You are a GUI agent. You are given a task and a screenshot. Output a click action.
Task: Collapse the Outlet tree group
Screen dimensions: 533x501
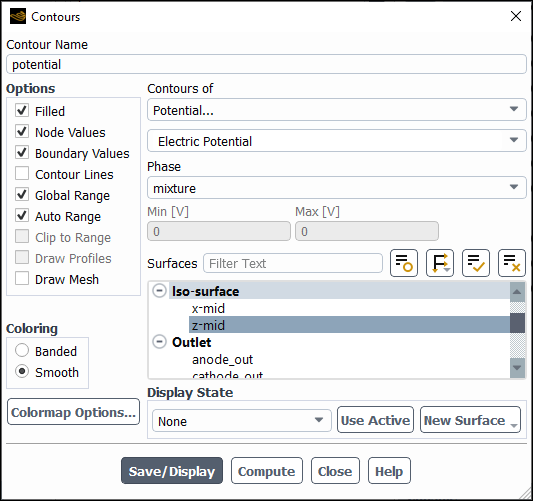click(x=159, y=342)
